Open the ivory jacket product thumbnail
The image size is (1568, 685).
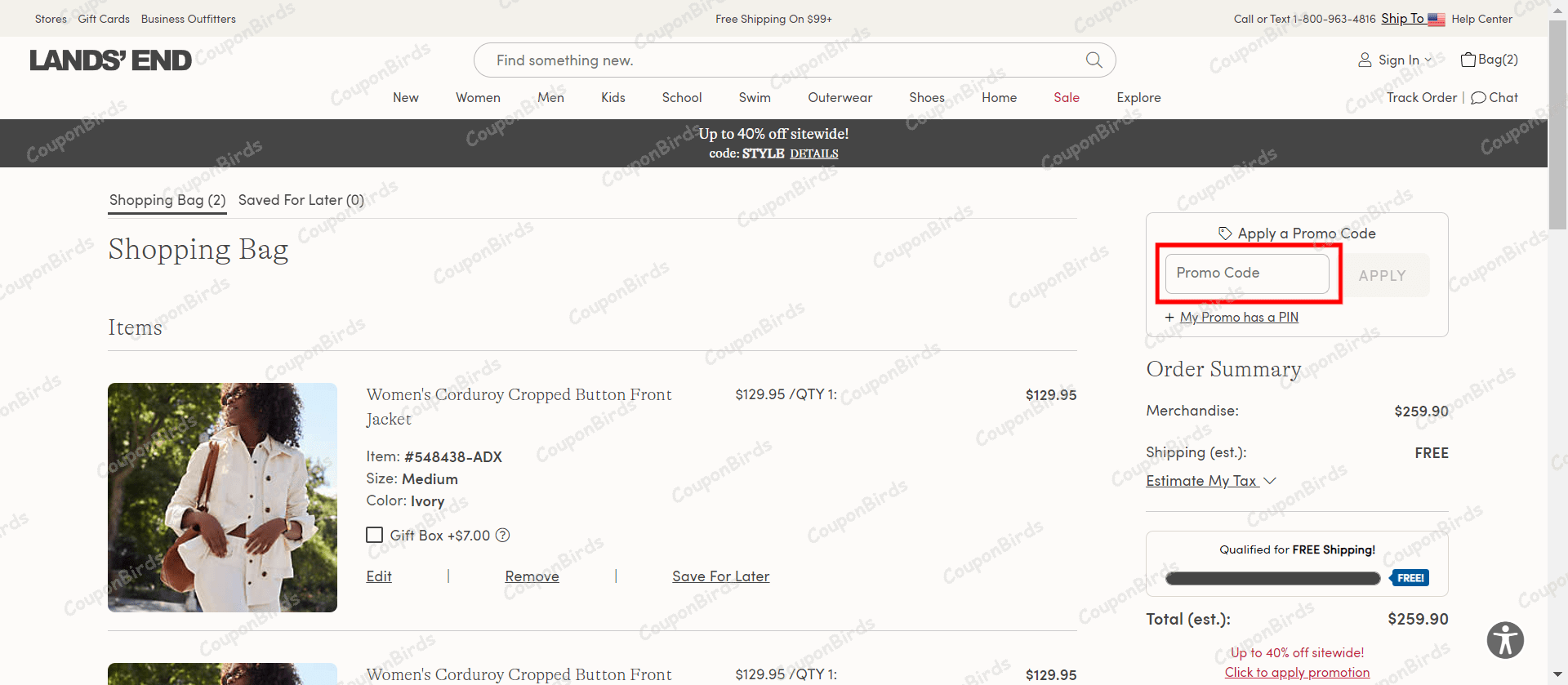[x=222, y=497]
